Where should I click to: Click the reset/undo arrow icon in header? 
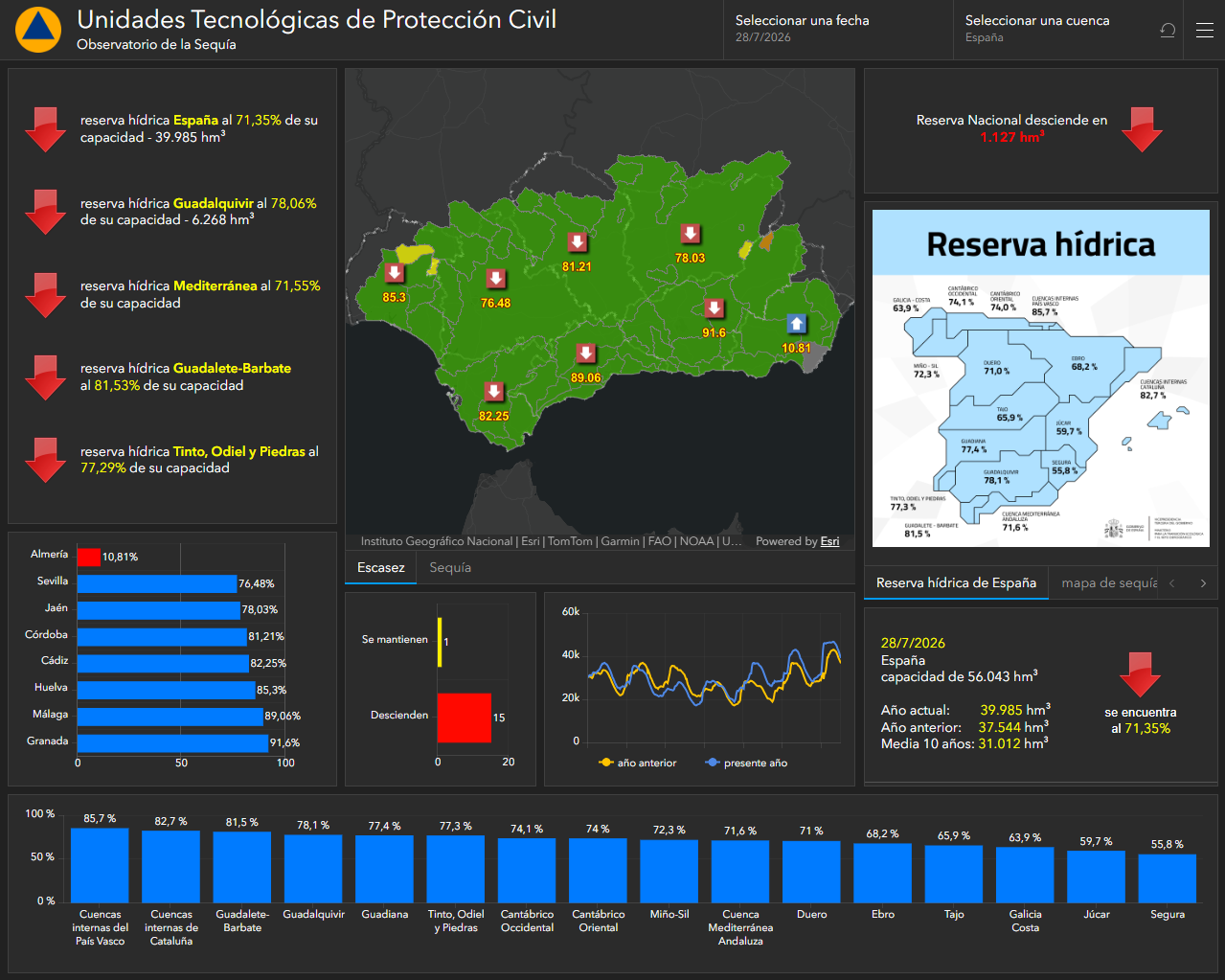[x=1167, y=31]
